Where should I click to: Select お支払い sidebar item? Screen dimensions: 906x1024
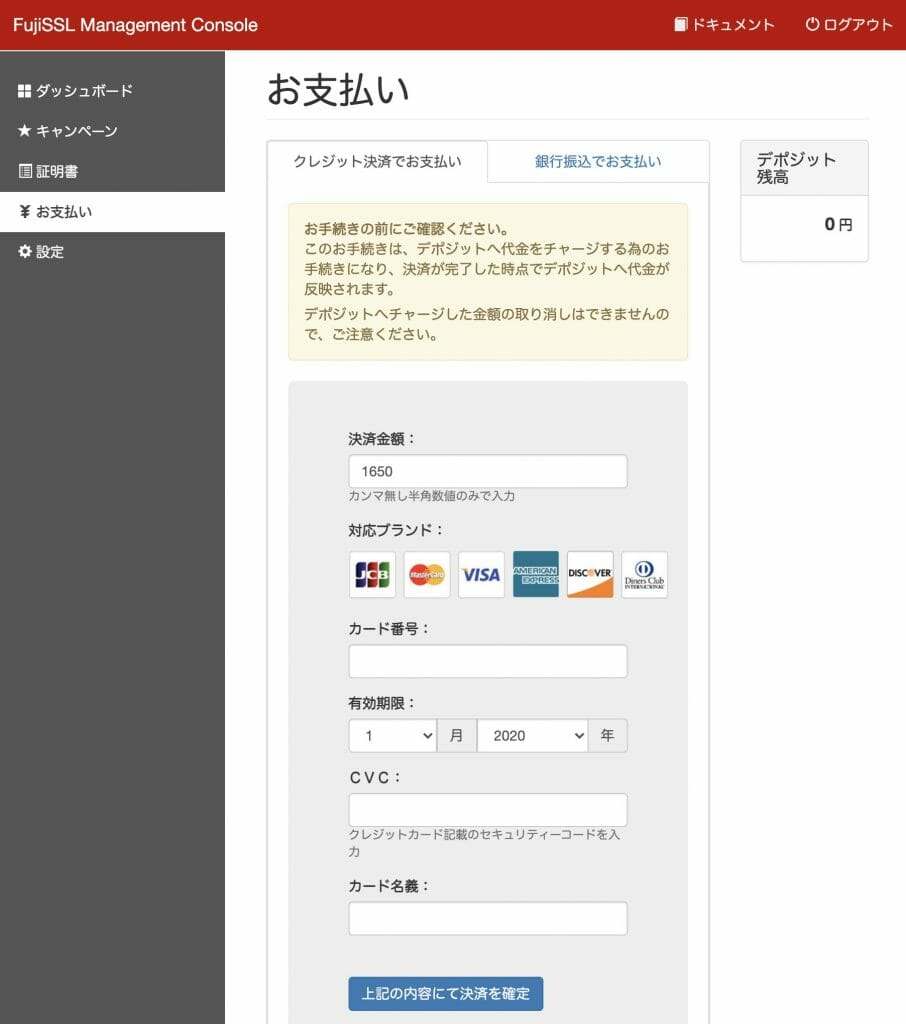tap(112, 212)
